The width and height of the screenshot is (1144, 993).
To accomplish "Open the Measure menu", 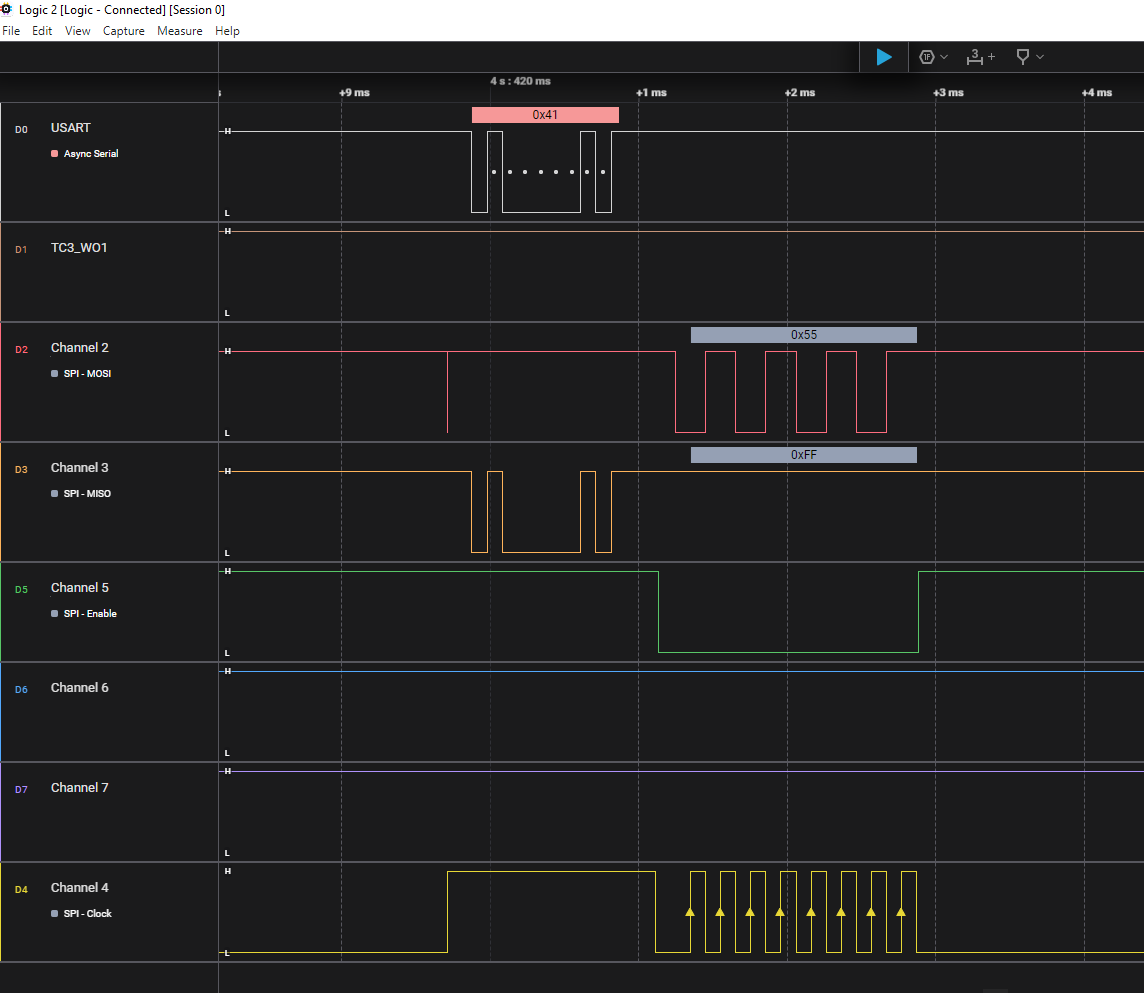I will 179,31.
